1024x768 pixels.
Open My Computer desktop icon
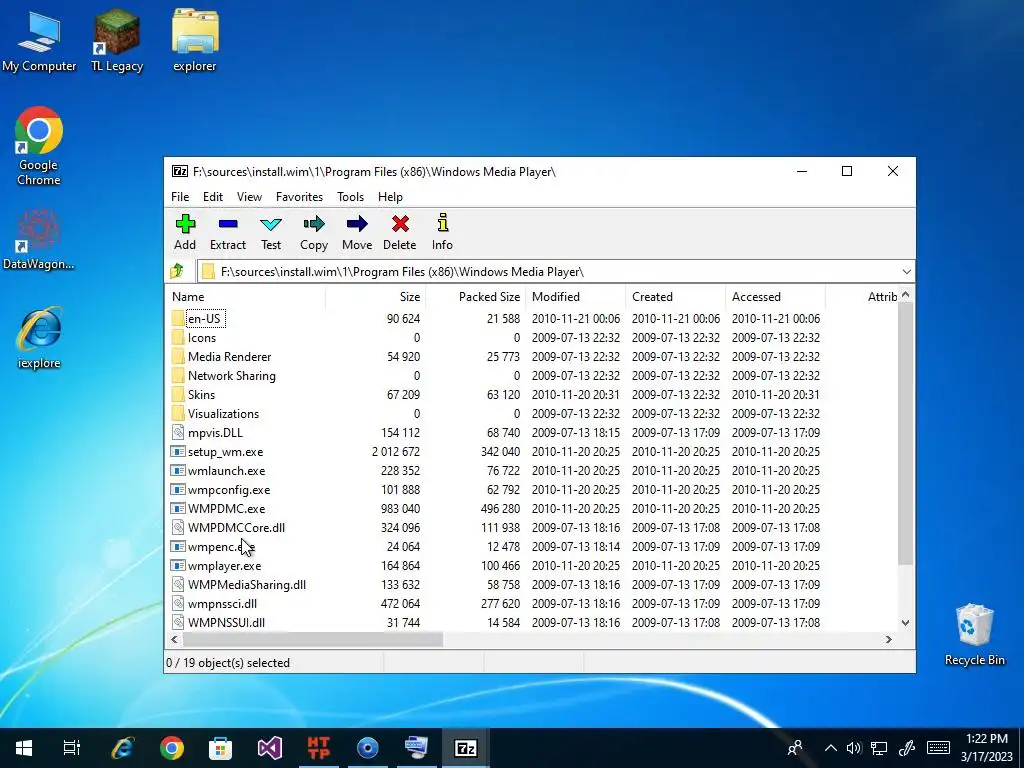pyautogui.click(x=39, y=40)
